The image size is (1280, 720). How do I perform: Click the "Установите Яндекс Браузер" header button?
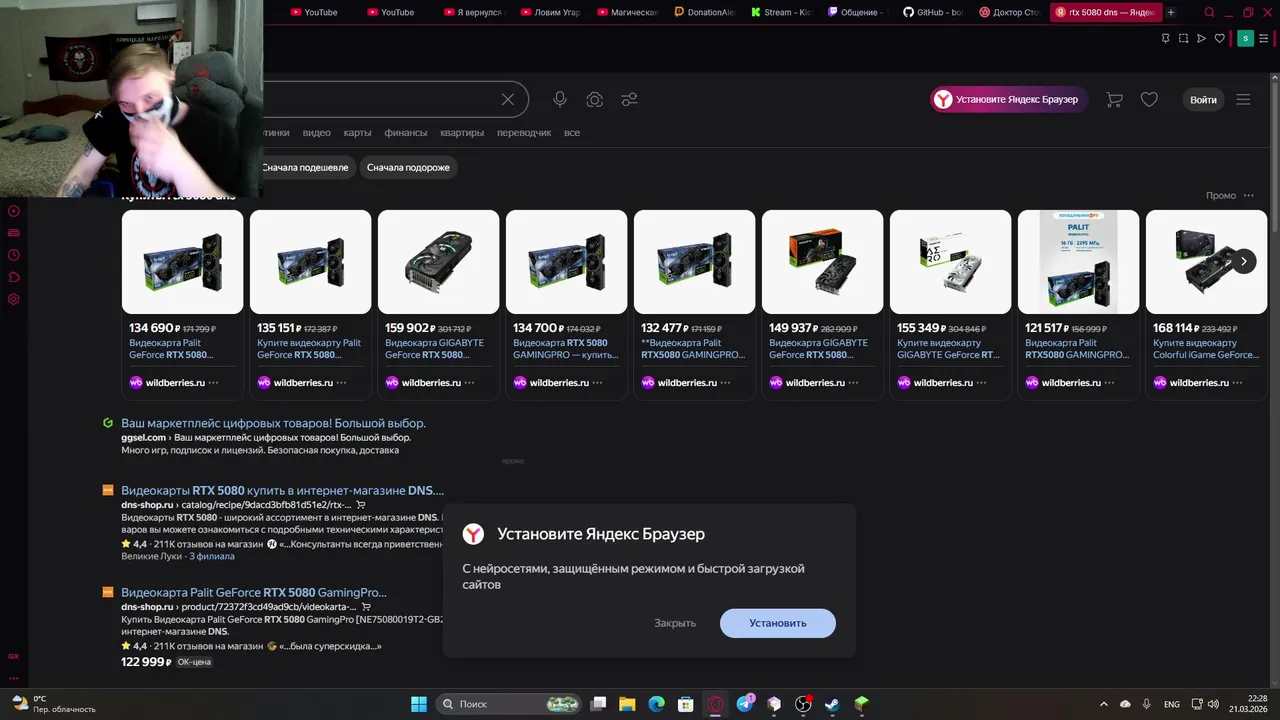(x=1009, y=99)
